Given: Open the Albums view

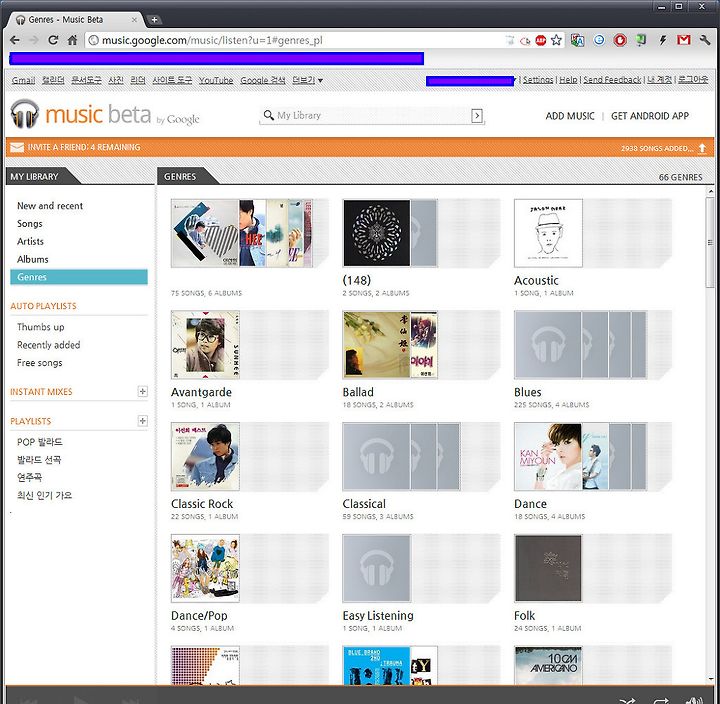Looking at the screenshot, I should [33, 259].
